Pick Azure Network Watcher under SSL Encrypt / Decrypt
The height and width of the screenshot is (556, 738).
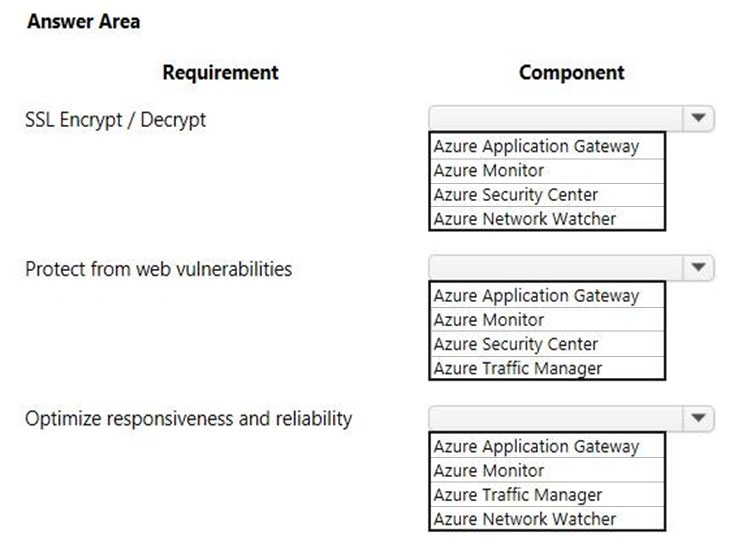[x=547, y=218]
